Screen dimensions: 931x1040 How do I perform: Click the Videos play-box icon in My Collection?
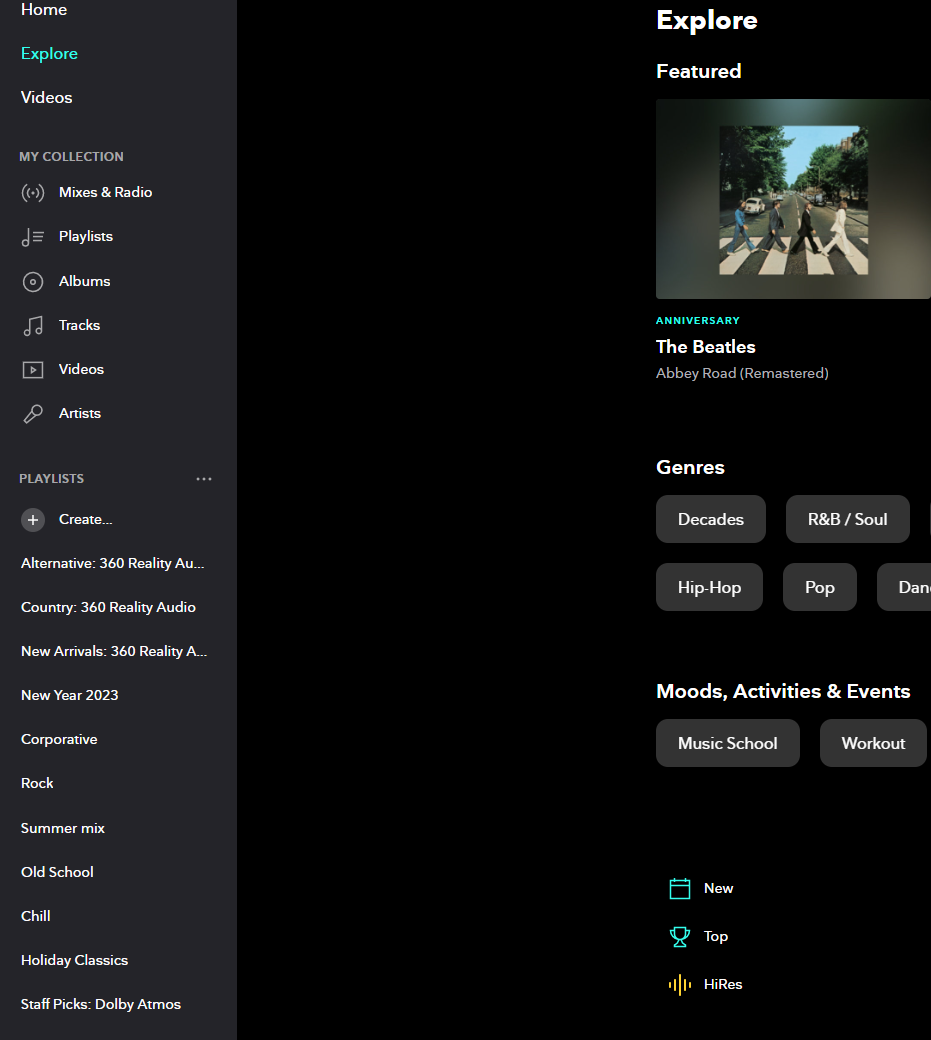[x=32, y=369]
